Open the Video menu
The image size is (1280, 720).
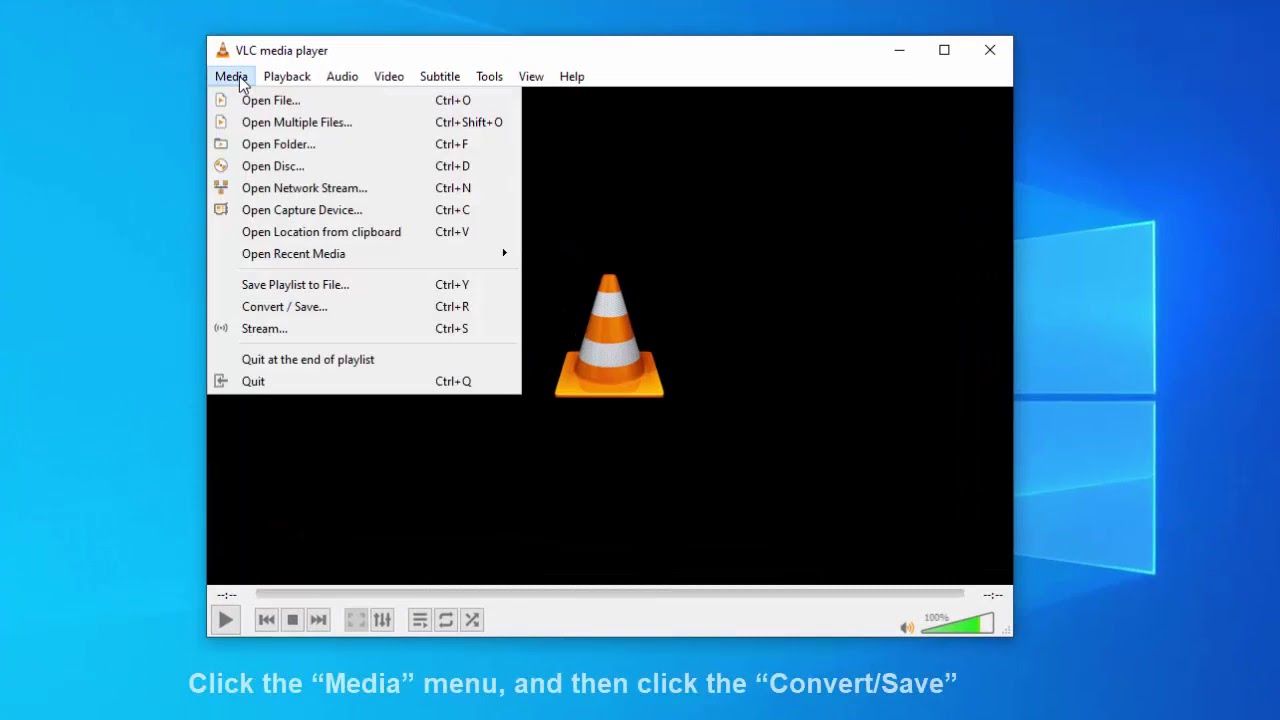pyautogui.click(x=389, y=76)
